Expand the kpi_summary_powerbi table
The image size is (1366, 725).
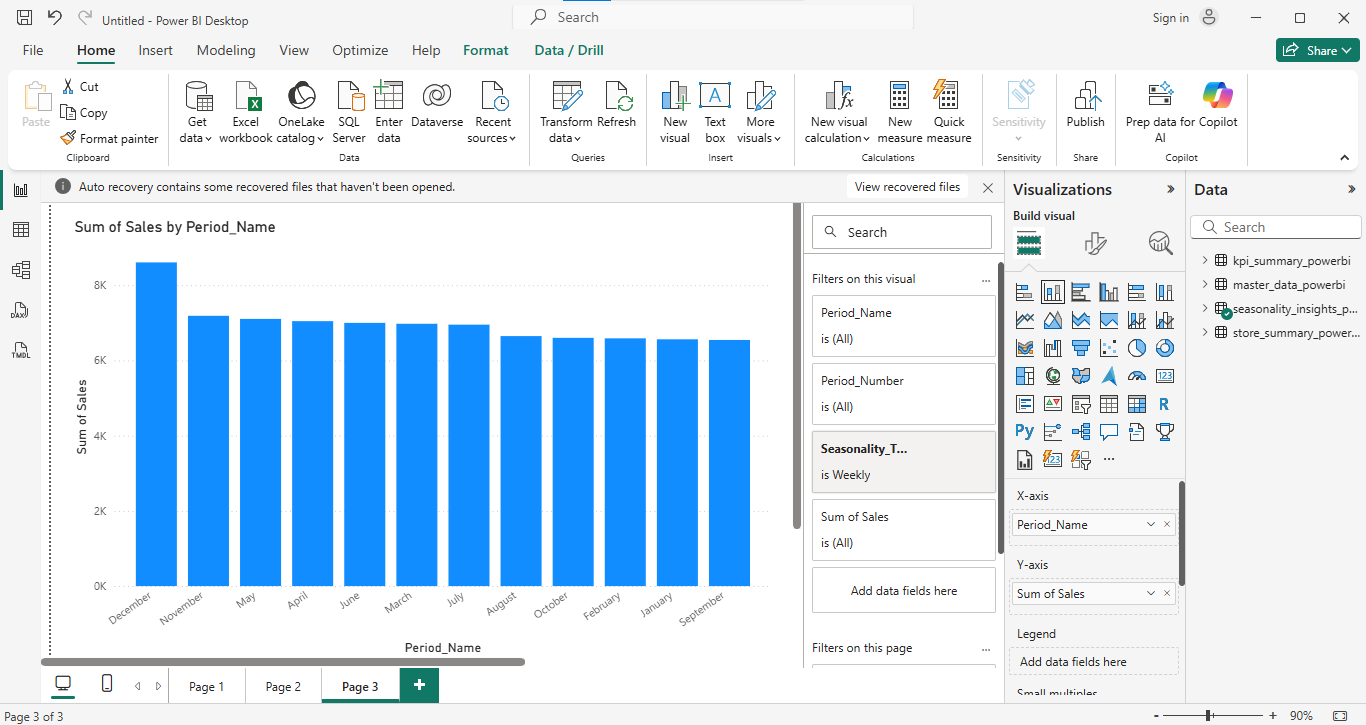1204,260
